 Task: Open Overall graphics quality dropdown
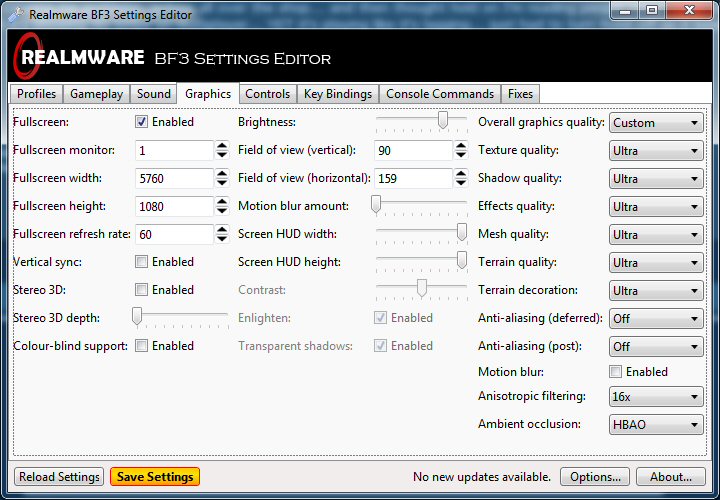656,123
